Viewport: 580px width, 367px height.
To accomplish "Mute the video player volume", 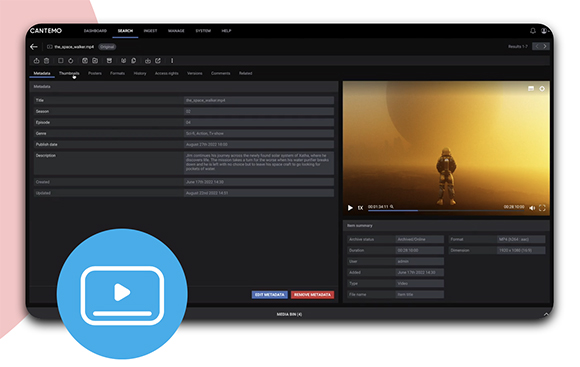I will pos(532,208).
